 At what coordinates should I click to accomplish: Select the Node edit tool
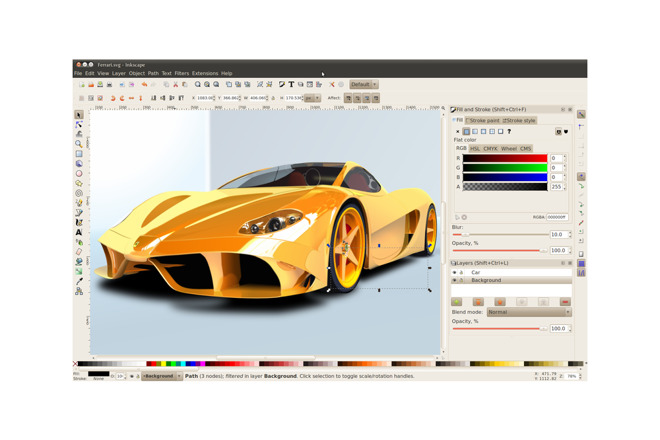pos(79,125)
